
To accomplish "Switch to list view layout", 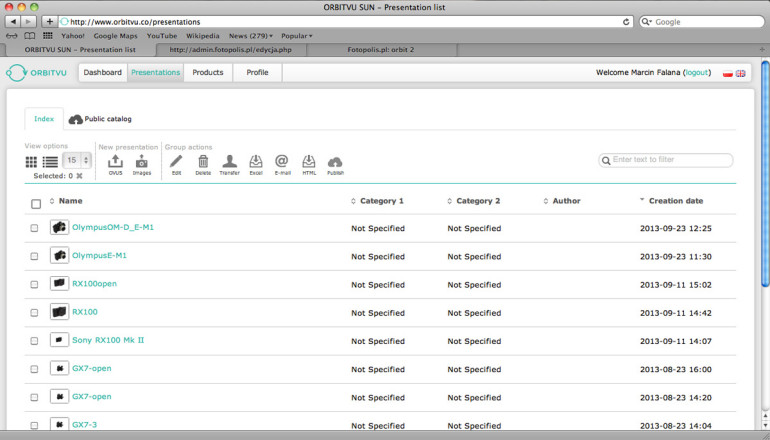I will (50, 162).
